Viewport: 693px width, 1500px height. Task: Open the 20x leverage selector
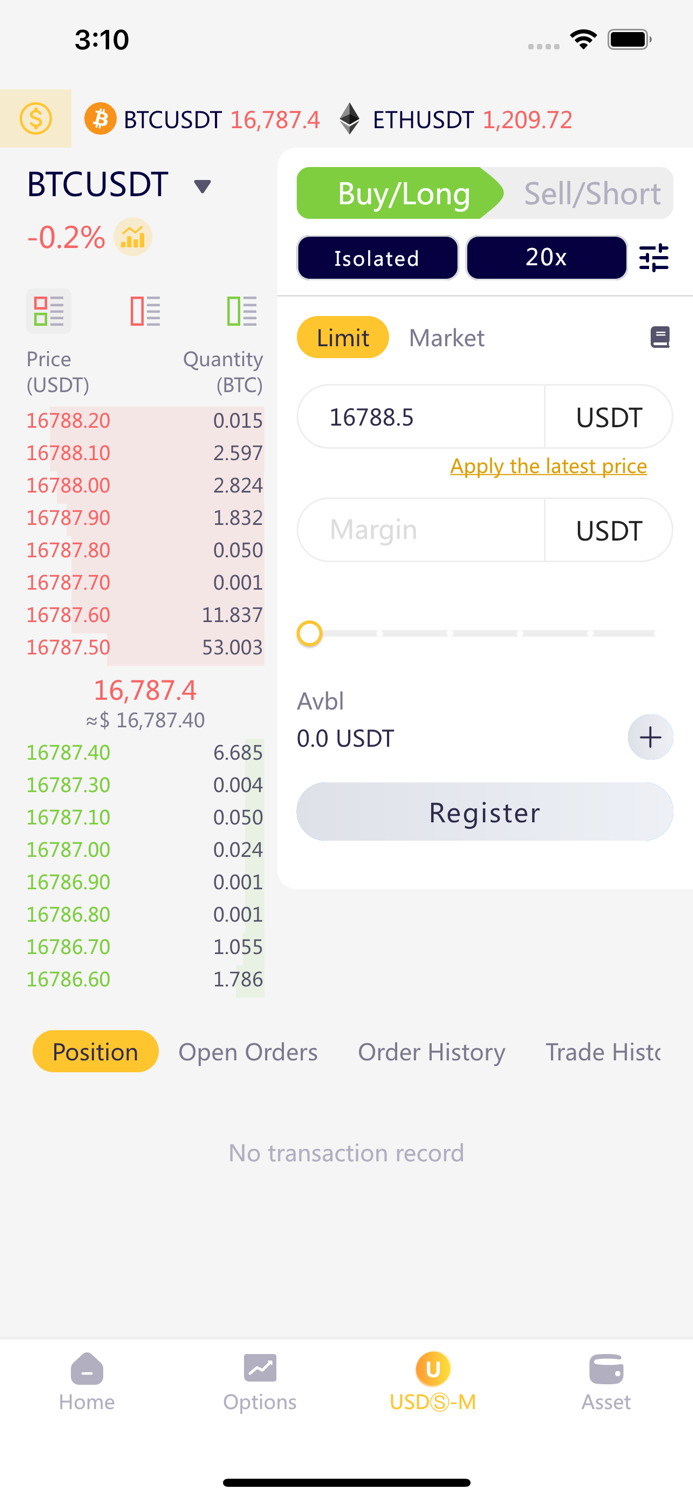tap(546, 258)
